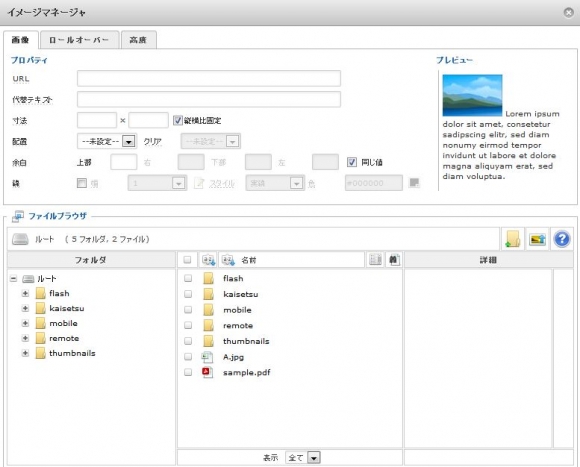Click the フォルダ column header
This screenshot has width=580, height=467.
91,260
